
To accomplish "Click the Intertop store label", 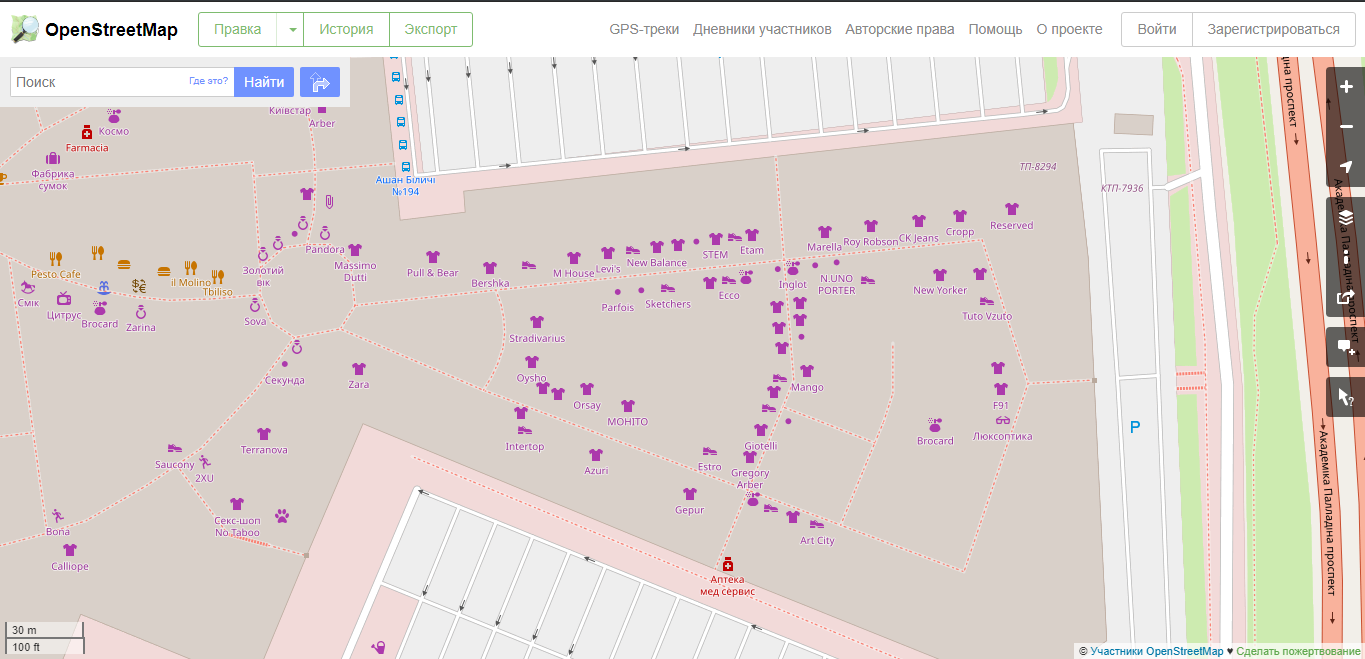I will 525,447.
